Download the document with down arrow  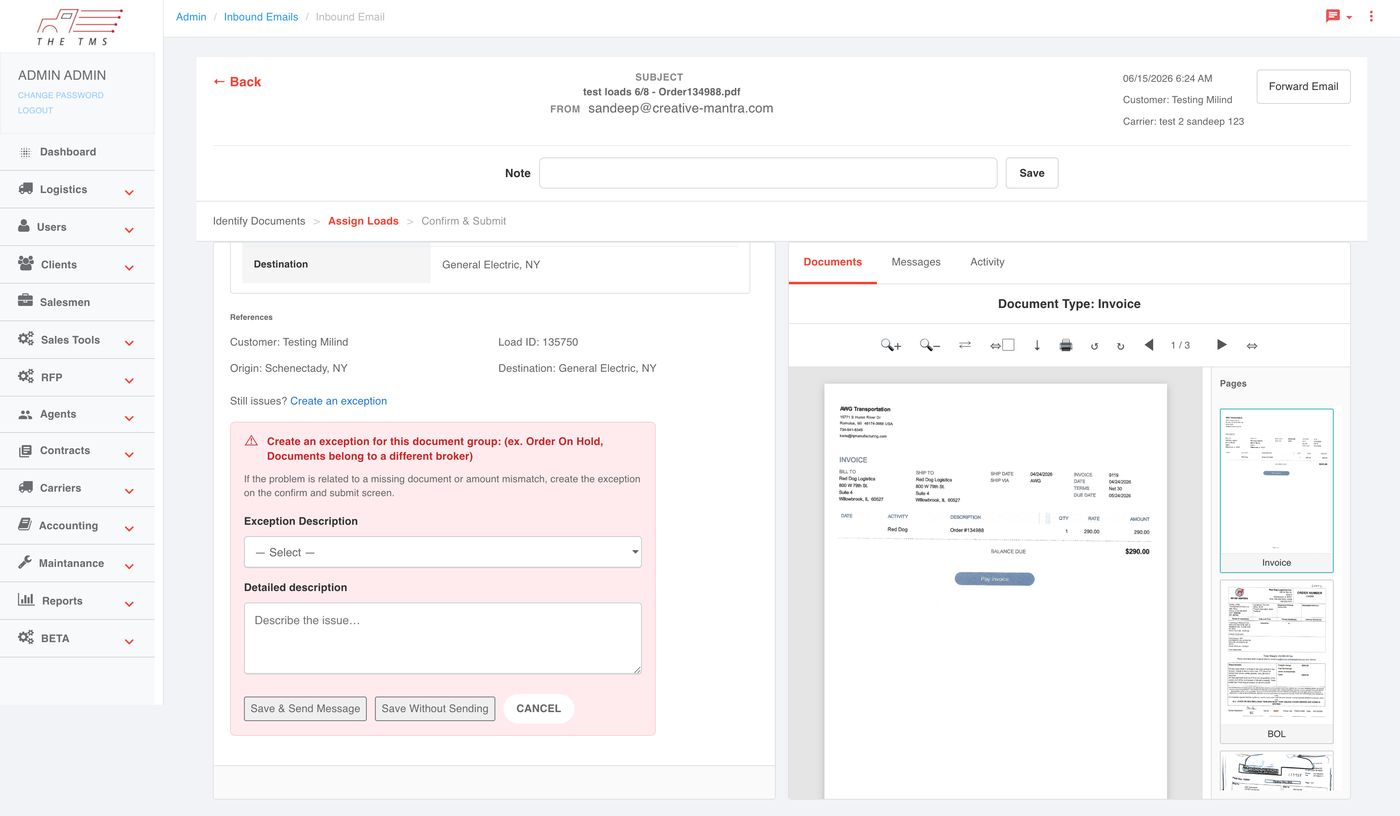point(1037,345)
